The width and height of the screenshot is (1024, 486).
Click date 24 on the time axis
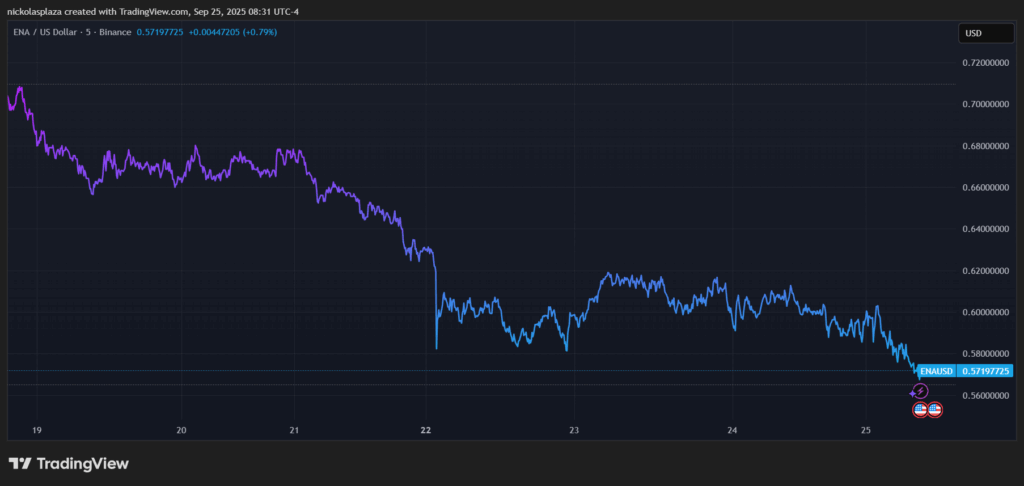(x=732, y=431)
